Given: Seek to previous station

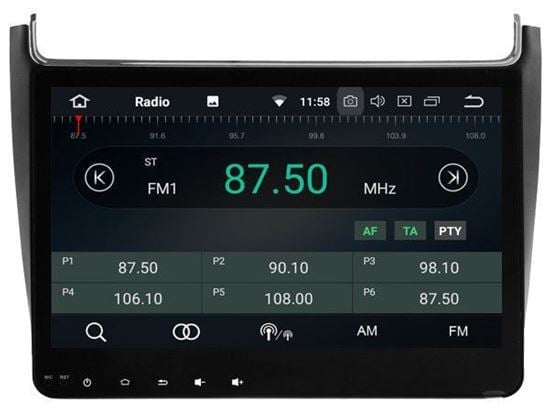Looking at the screenshot, I should pyautogui.click(x=99, y=177).
